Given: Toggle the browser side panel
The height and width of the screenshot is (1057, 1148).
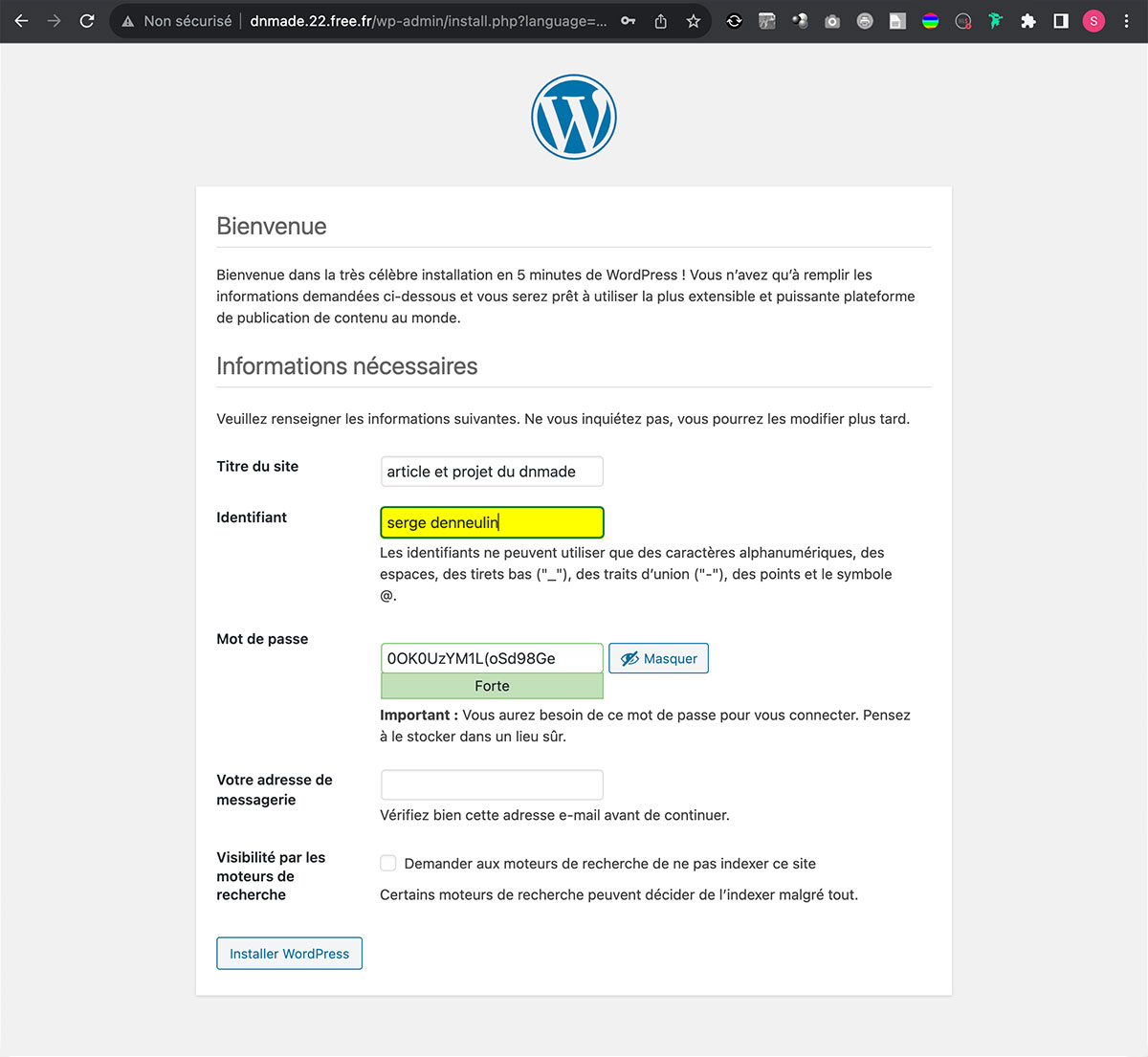Looking at the screenshot, I should [1061, 21].
